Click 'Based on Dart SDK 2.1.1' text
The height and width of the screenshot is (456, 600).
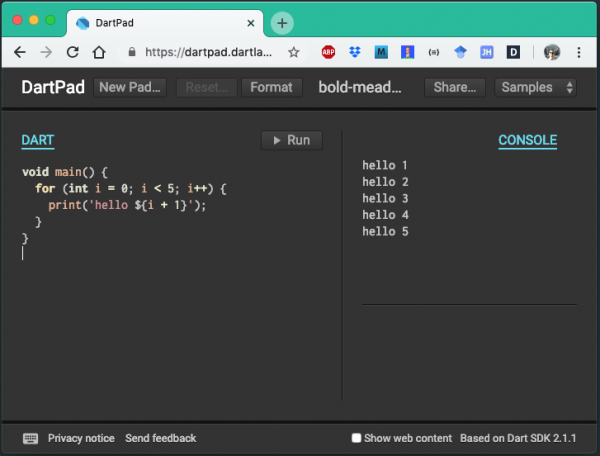(x=518, y=438)
